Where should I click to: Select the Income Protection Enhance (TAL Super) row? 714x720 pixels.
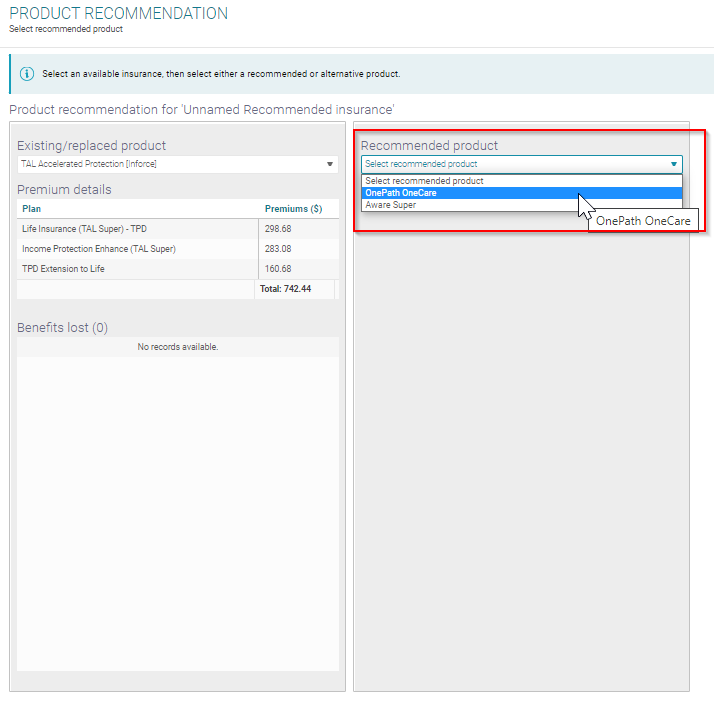click(178, 249)
